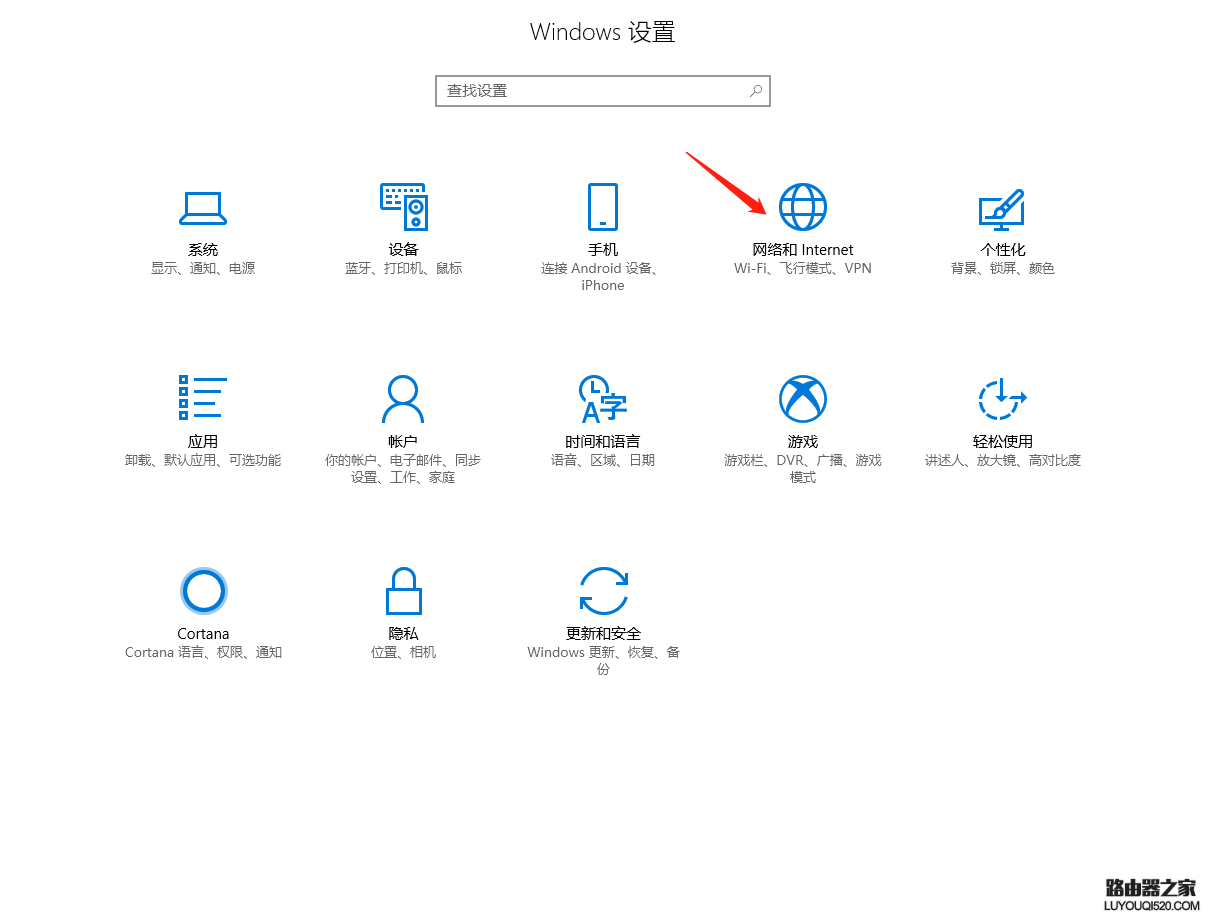Viewport: 1206px width, 919px height.
Task: Click the text 背景、锁屏、颜色
Action: pos(1003,269)
